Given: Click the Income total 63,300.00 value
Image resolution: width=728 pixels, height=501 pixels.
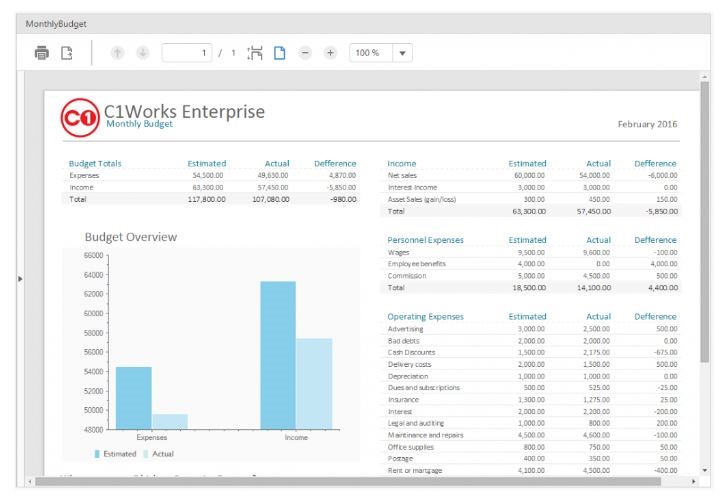Looking at the screenshot, I should (529, 211).
